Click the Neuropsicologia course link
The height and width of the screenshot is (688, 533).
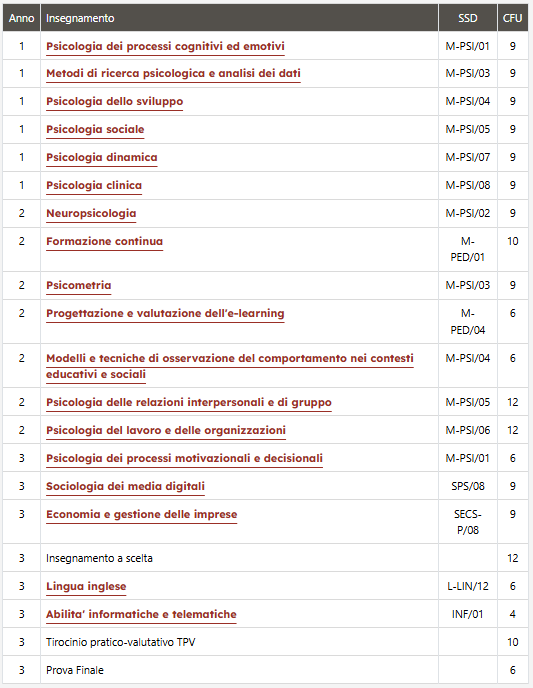pyautogui.click(x=91, y=213)
